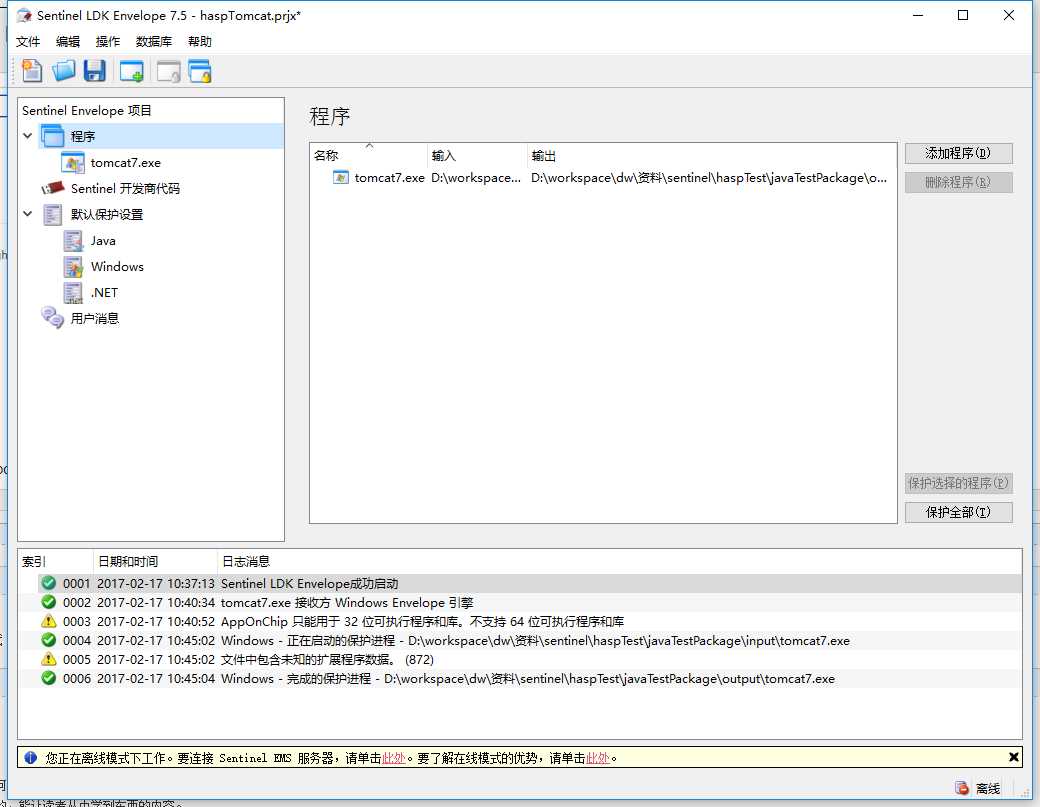Click the 保护选择的程序(P) button
Screen dimensions: 1040x807
point(958,483)
